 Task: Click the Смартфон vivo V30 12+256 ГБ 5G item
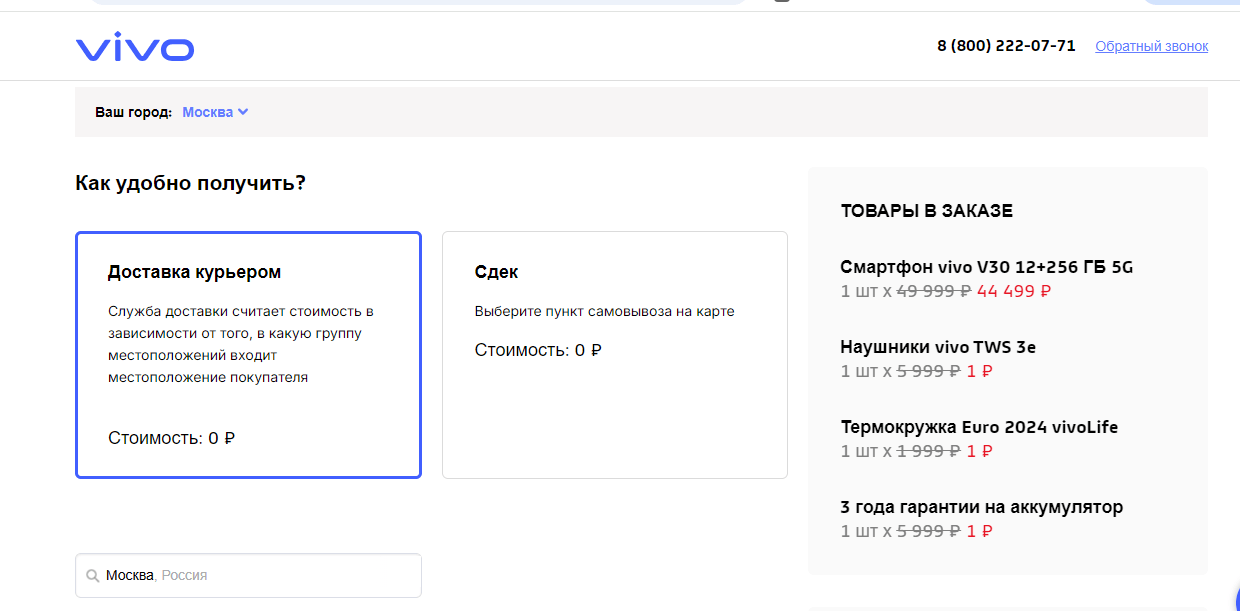986,267
